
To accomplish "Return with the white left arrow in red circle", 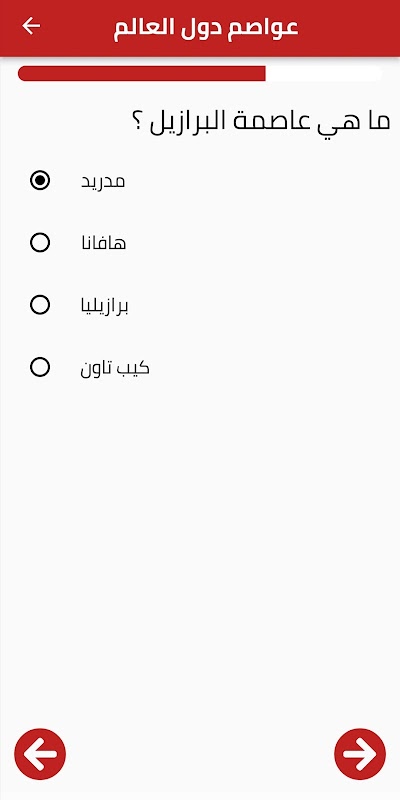I will (40, 754).
